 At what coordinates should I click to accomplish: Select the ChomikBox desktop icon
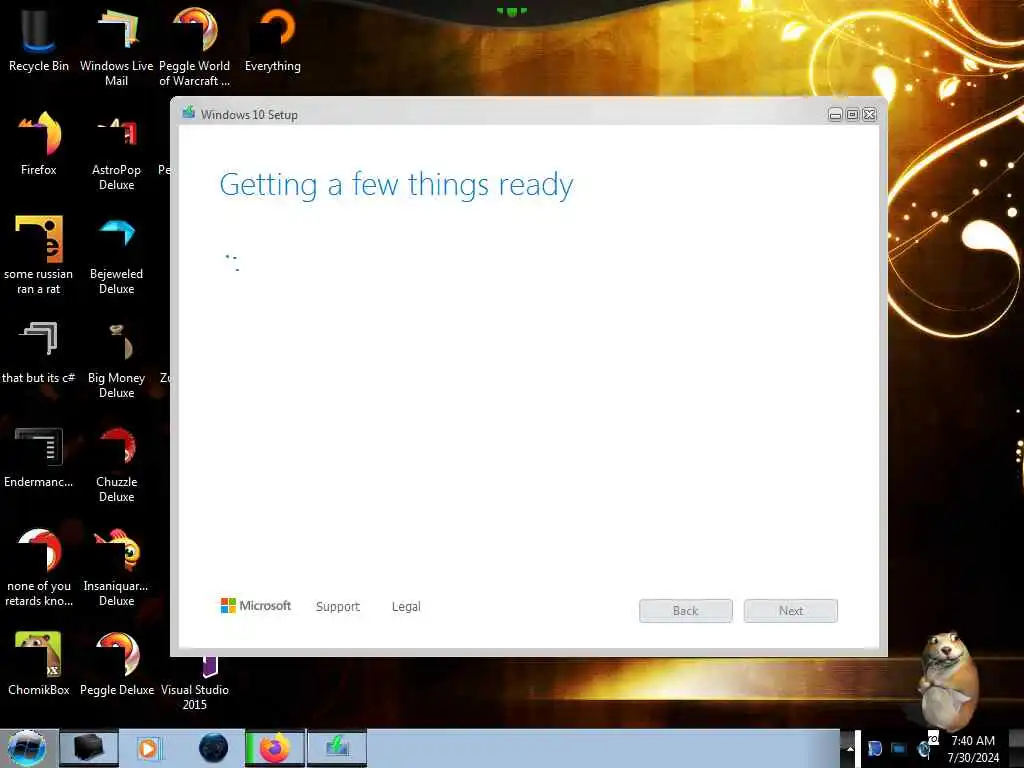coord(39,662)
